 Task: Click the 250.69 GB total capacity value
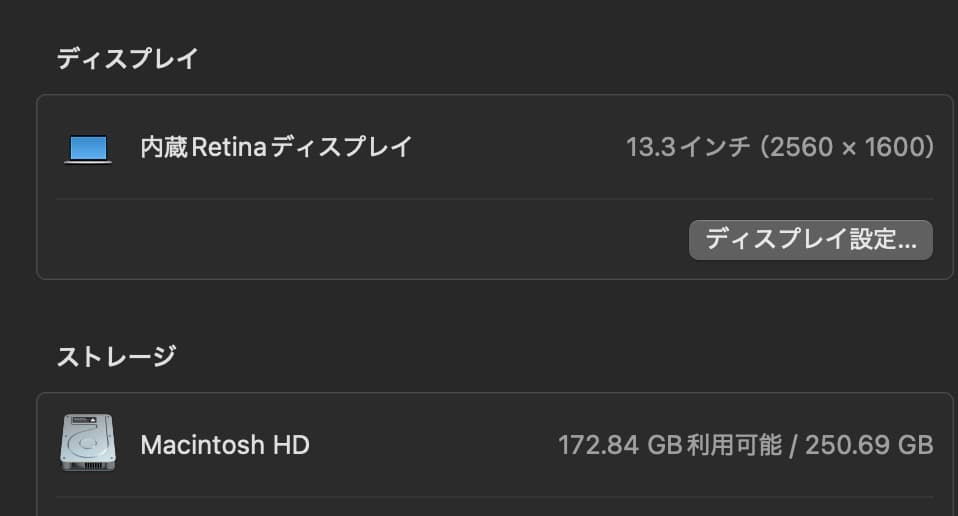pyautogui.click(x=869, y=444)
